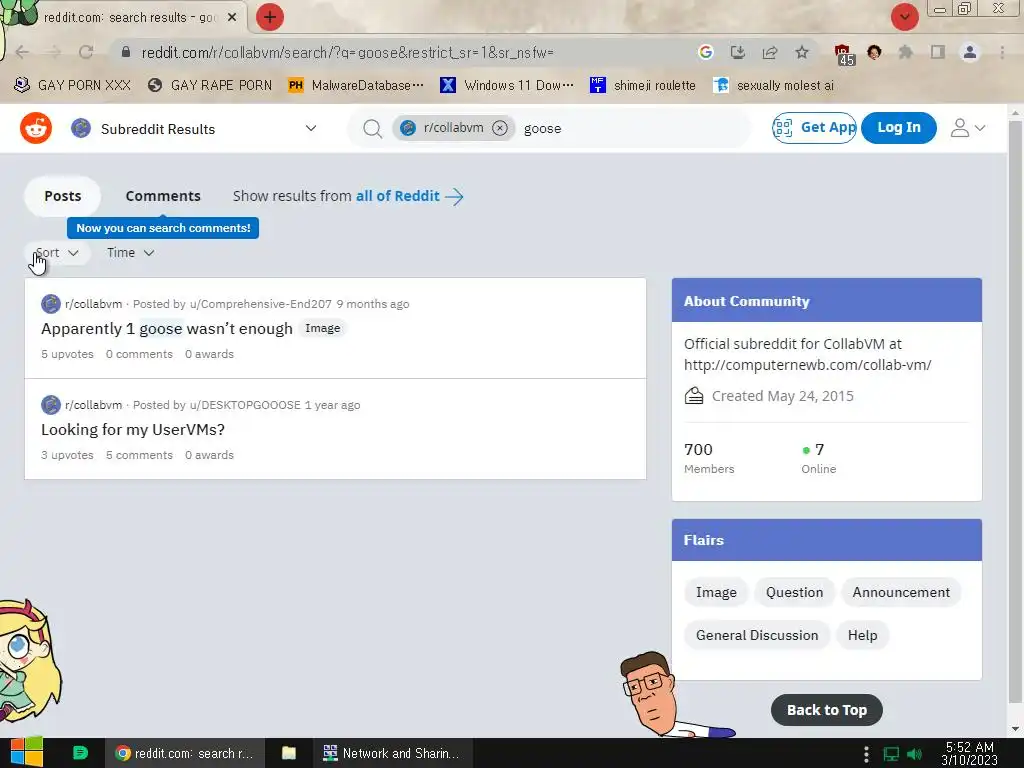Open the Time dropdown
This screenshot has width=1024, height=768.
pyautogui.click(x=131, y=253)
